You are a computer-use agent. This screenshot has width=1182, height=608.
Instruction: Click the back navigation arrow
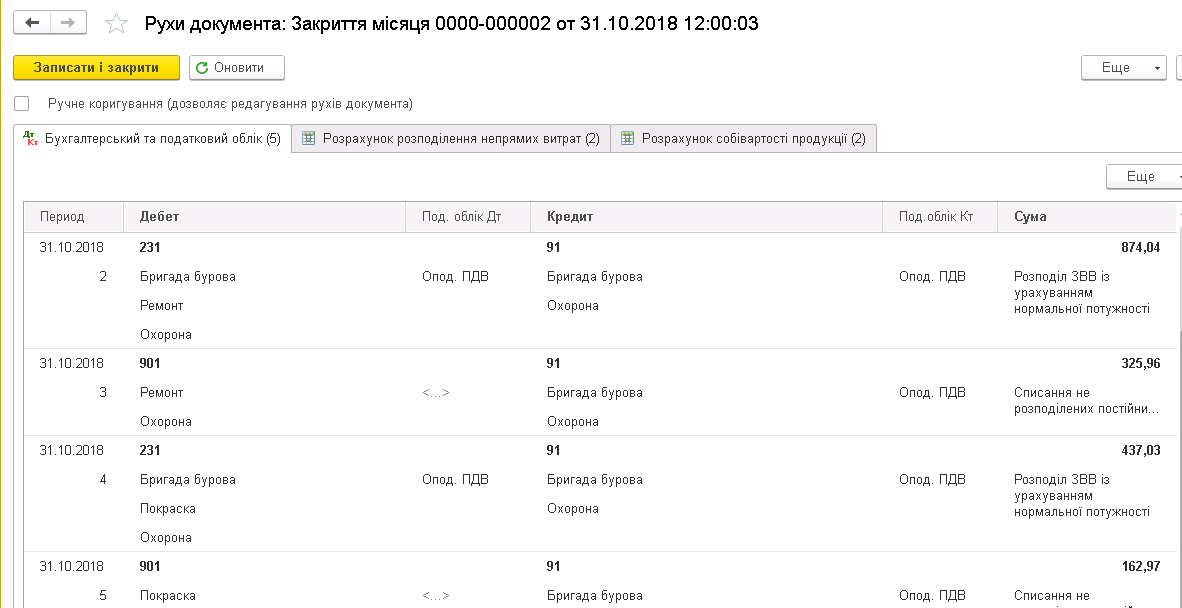click(x=32, y=22)
